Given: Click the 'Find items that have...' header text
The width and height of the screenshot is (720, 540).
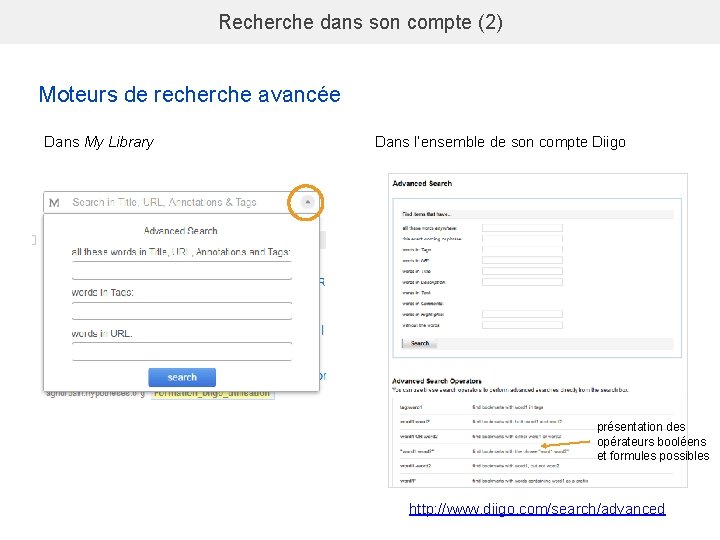Looking at the screenshot, I should point(427,214).
